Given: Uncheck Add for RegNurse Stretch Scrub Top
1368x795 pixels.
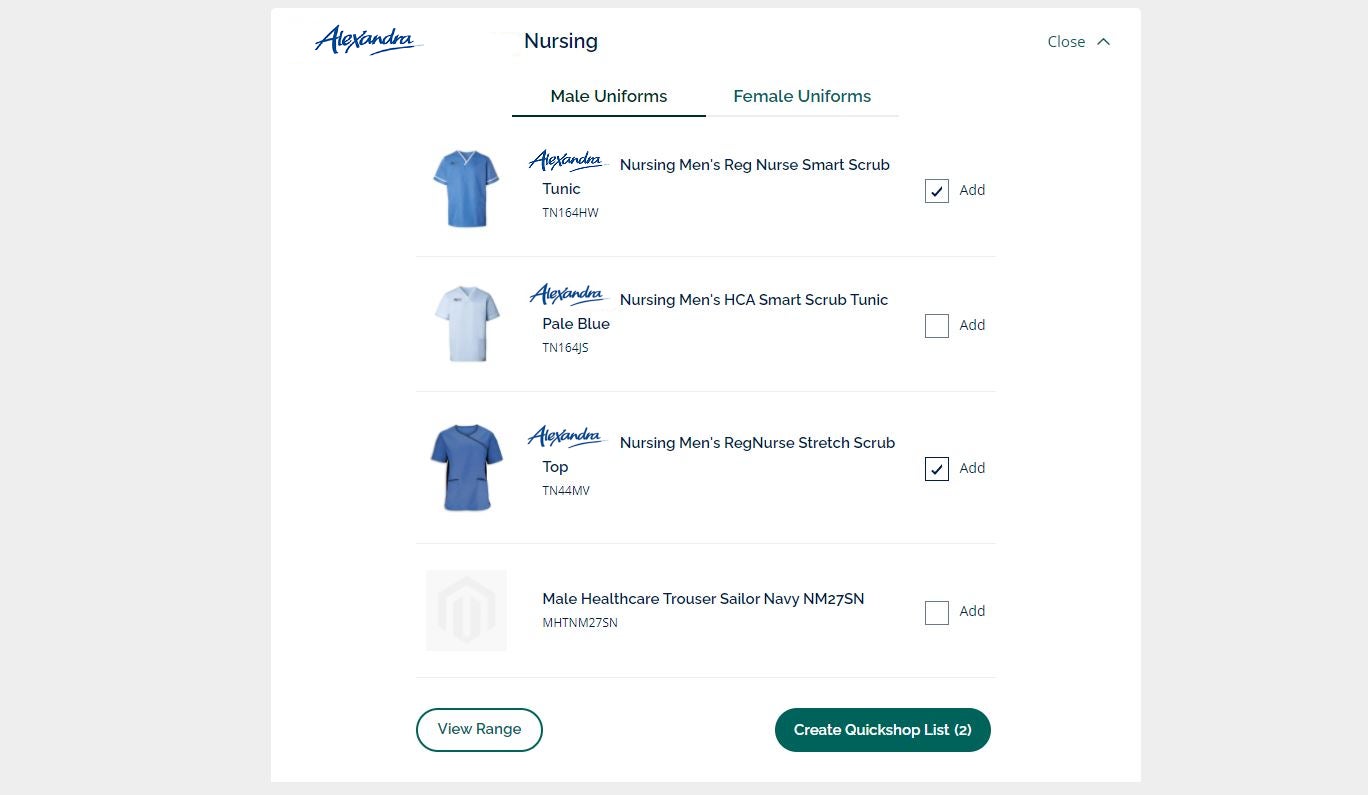Looking at the screenshot, I should pos(937,469).
